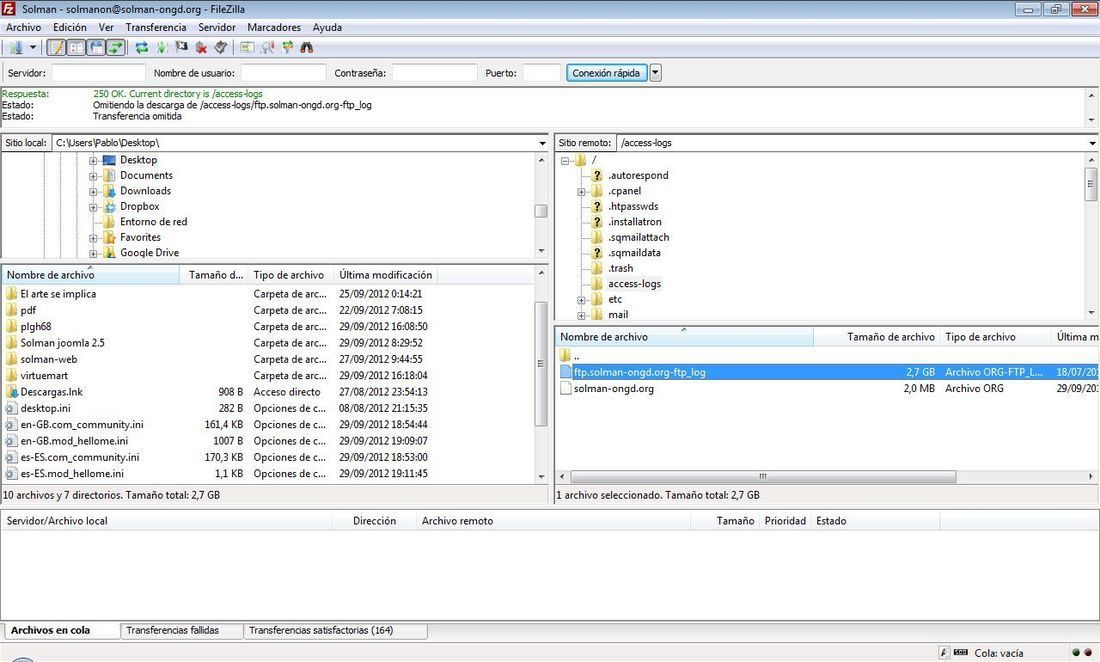Viewport: 1100px width, 662px height.
Task: Click the Puerto field
Action: [x=542, y=73]
